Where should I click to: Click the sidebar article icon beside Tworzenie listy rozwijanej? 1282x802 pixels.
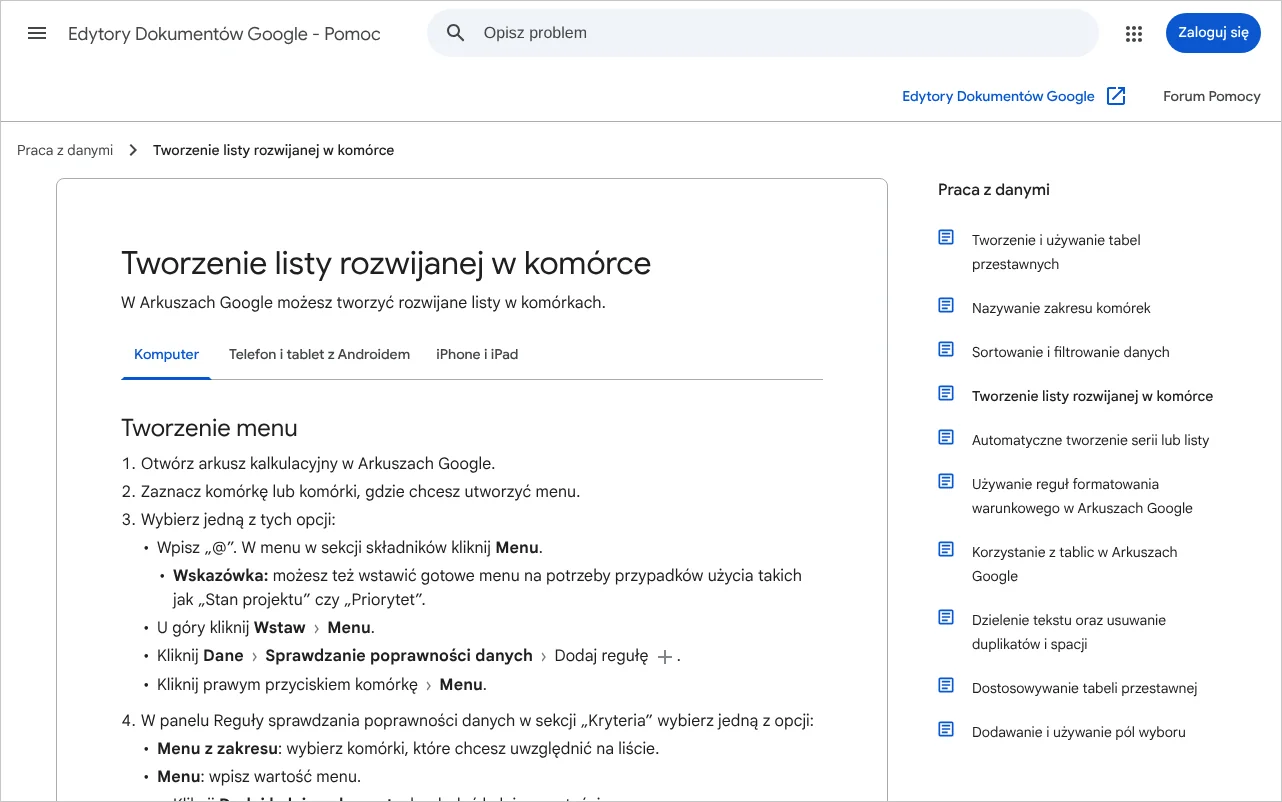pos(946,393)
